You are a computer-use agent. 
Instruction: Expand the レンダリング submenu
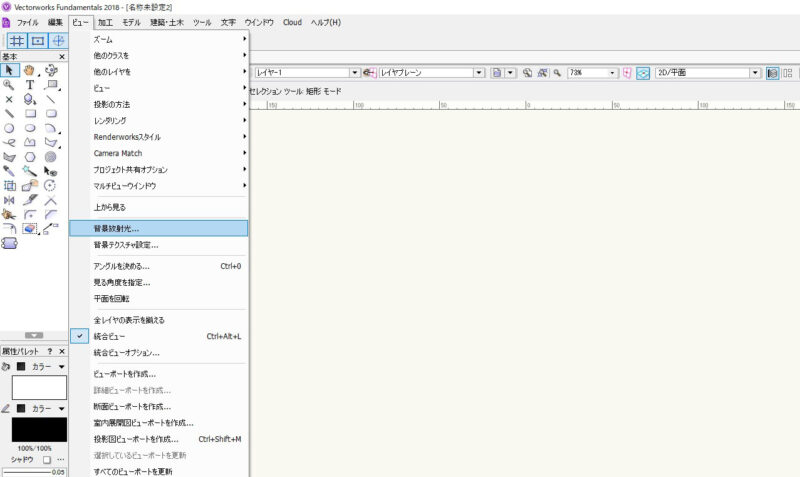[x=159, y=121]
